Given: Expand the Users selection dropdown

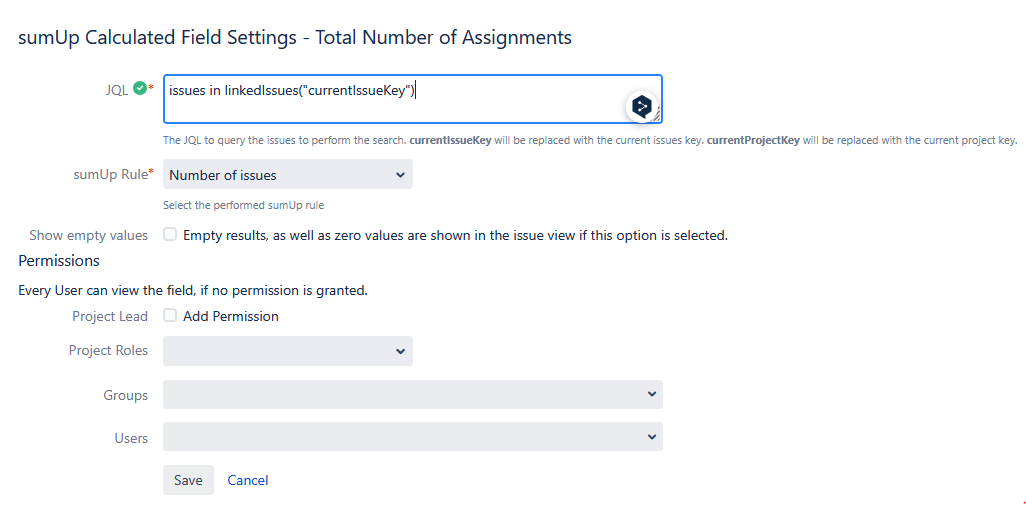Looking at the screenshot, I should 412,437.
